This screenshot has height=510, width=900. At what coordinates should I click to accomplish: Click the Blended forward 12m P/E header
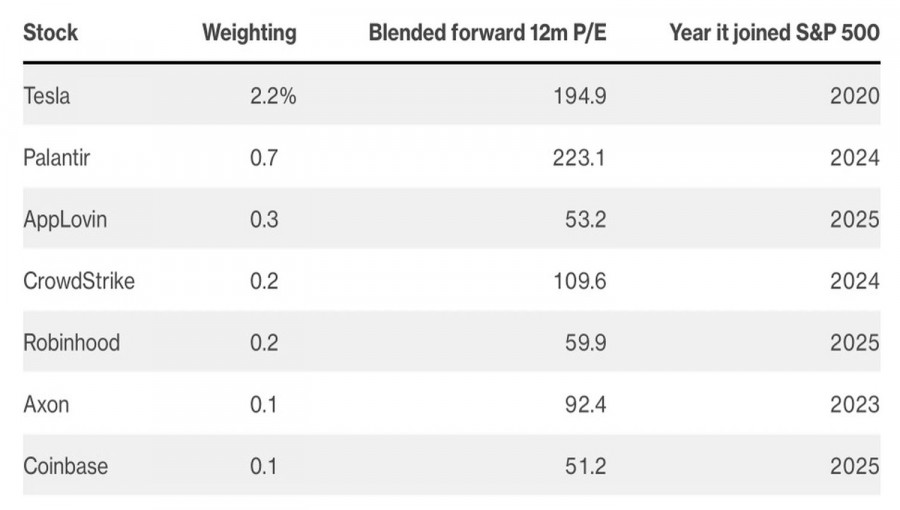[487, 32]
